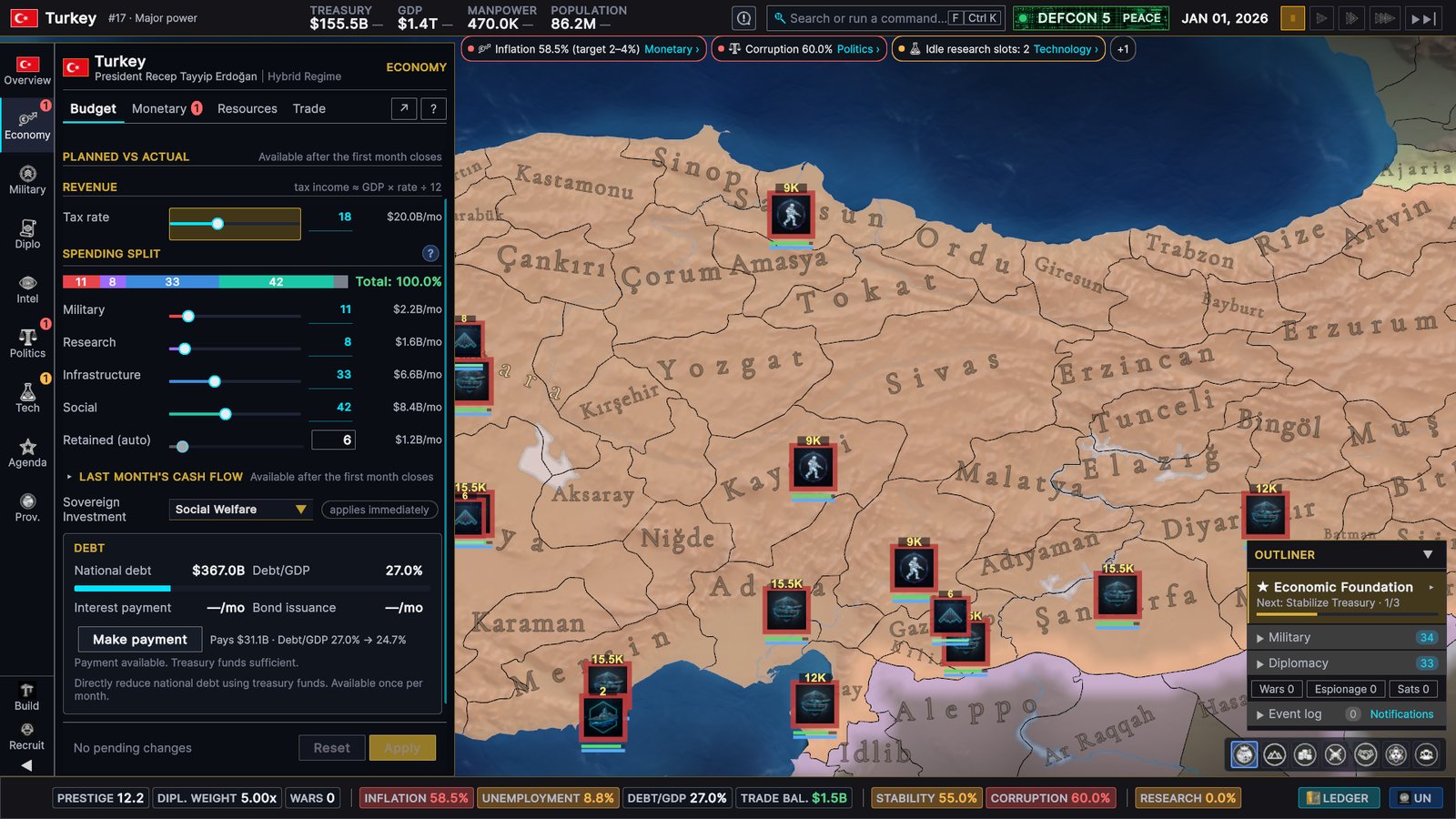1456x819 pixels.
Task: Open the Diplo sidebar panel
Action: coord(27,234)
